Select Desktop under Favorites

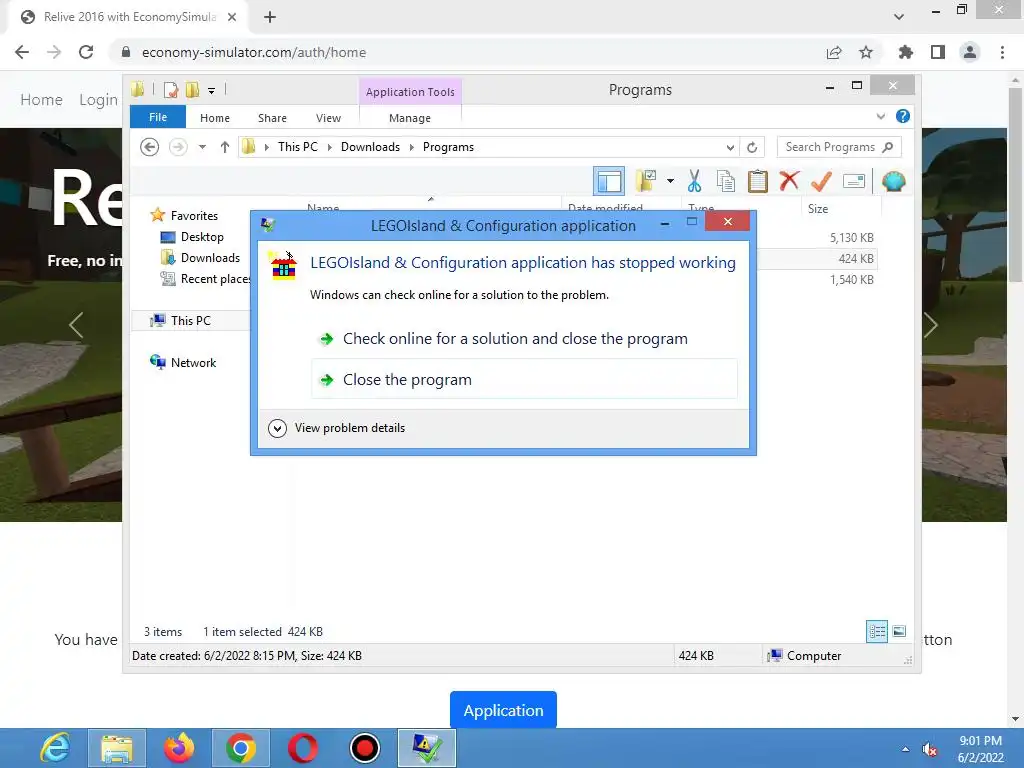click(202, 236)
